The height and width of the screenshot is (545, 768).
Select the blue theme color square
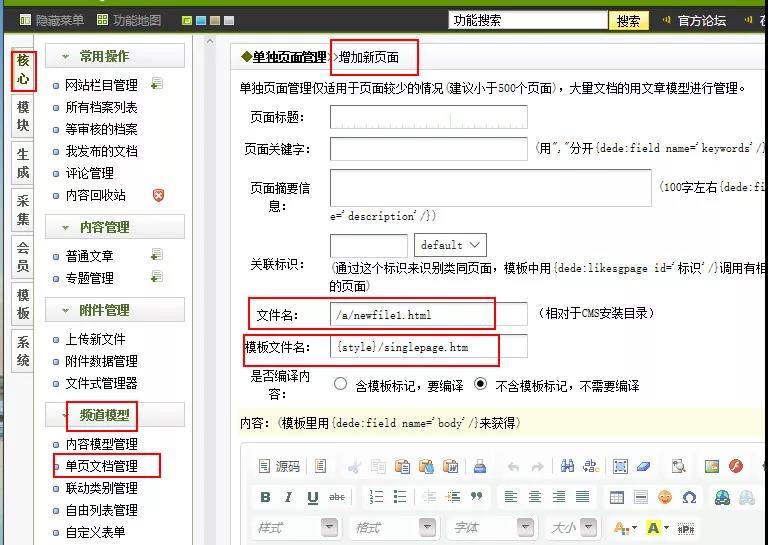(x=201, y=21)
